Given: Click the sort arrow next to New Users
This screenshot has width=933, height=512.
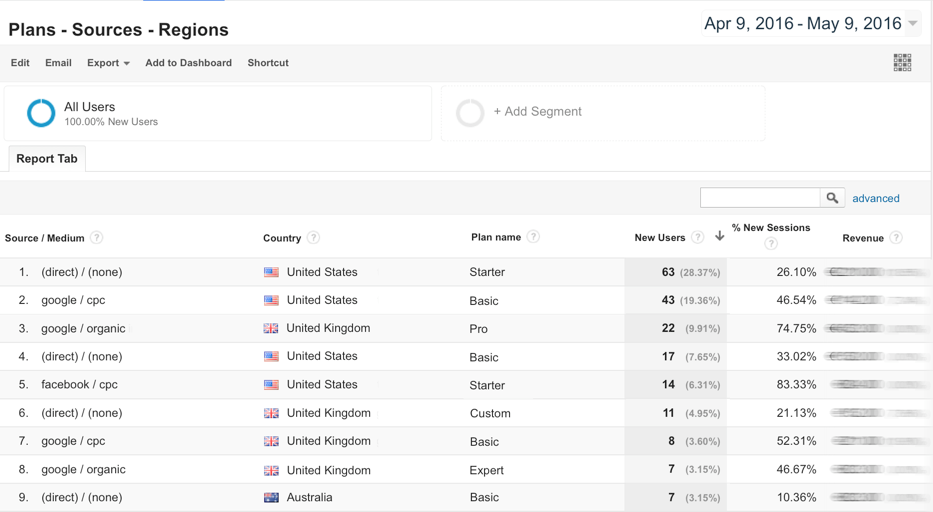Looking at the screenshot, I should pyautogui.click(x=719, y=237).
